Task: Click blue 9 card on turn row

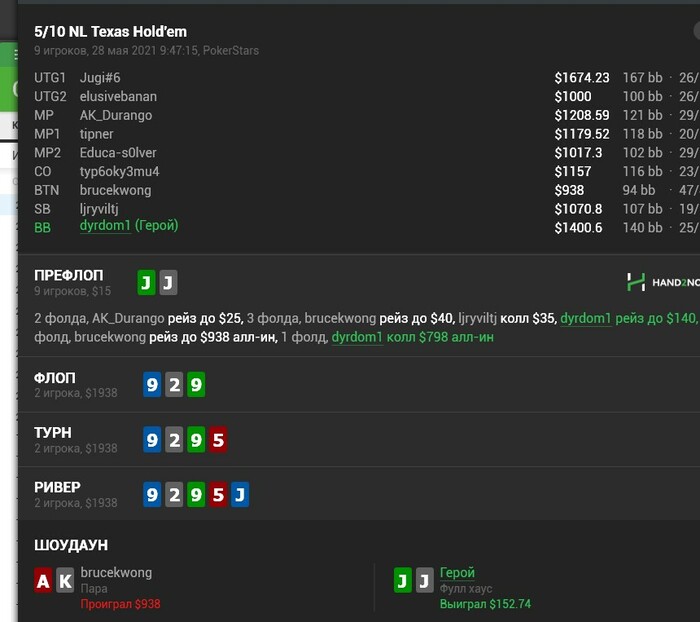Action: [152, 440]
